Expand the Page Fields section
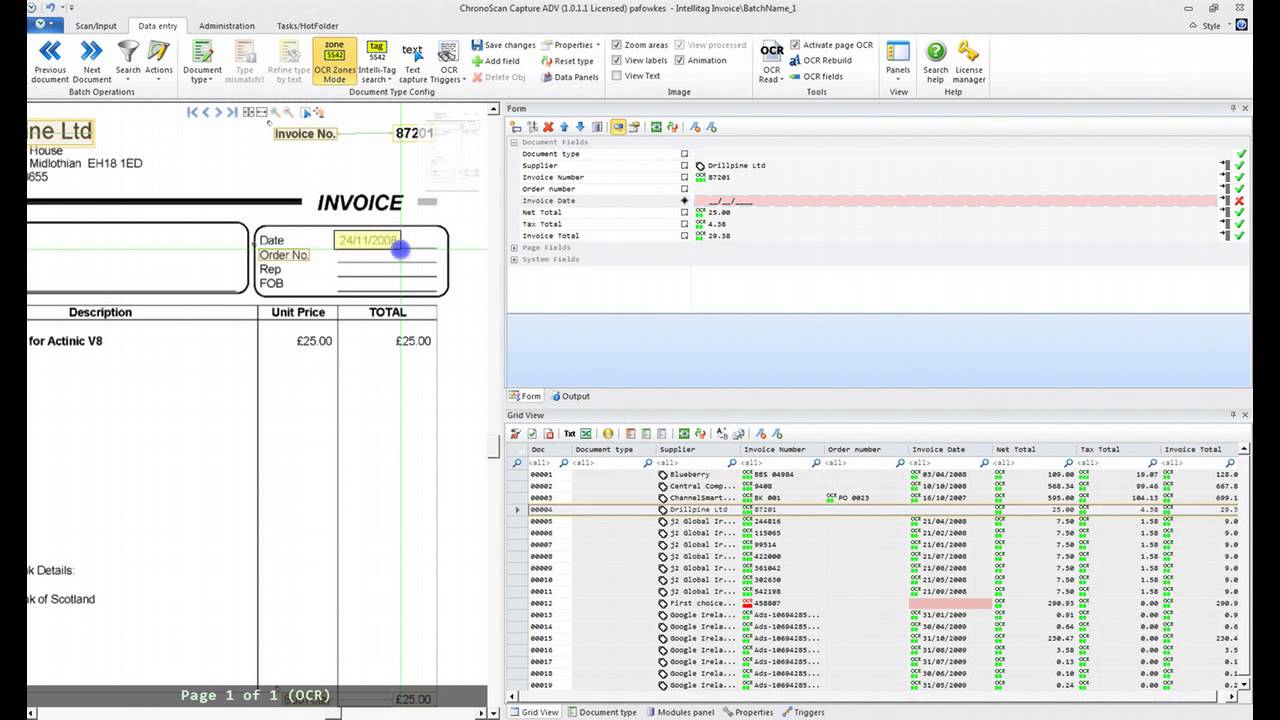1280x720 pixels. (514, 248)
